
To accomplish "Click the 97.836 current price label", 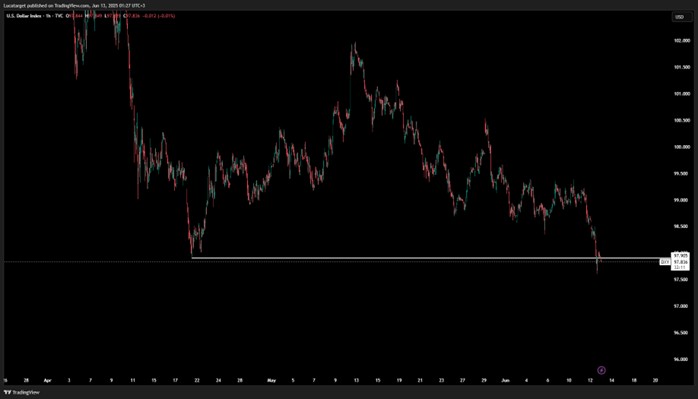I will point(680,262).
